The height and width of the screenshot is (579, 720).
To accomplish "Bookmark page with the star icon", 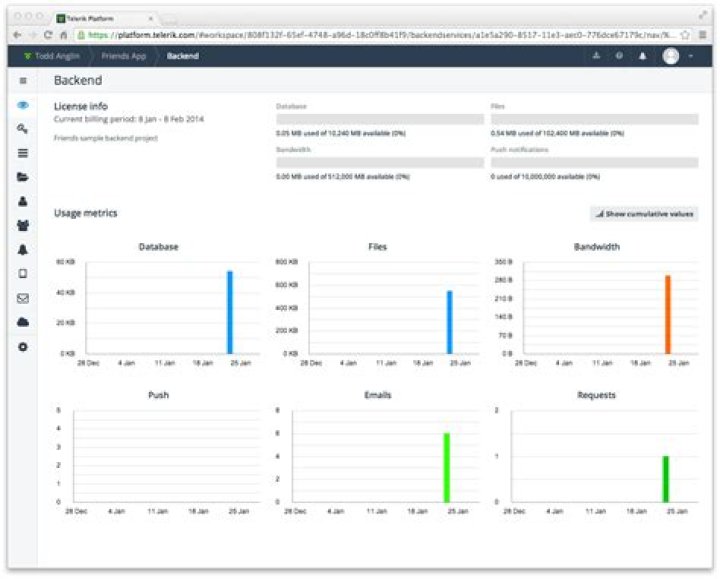I will pyautogui.click(x=684, y=34).
